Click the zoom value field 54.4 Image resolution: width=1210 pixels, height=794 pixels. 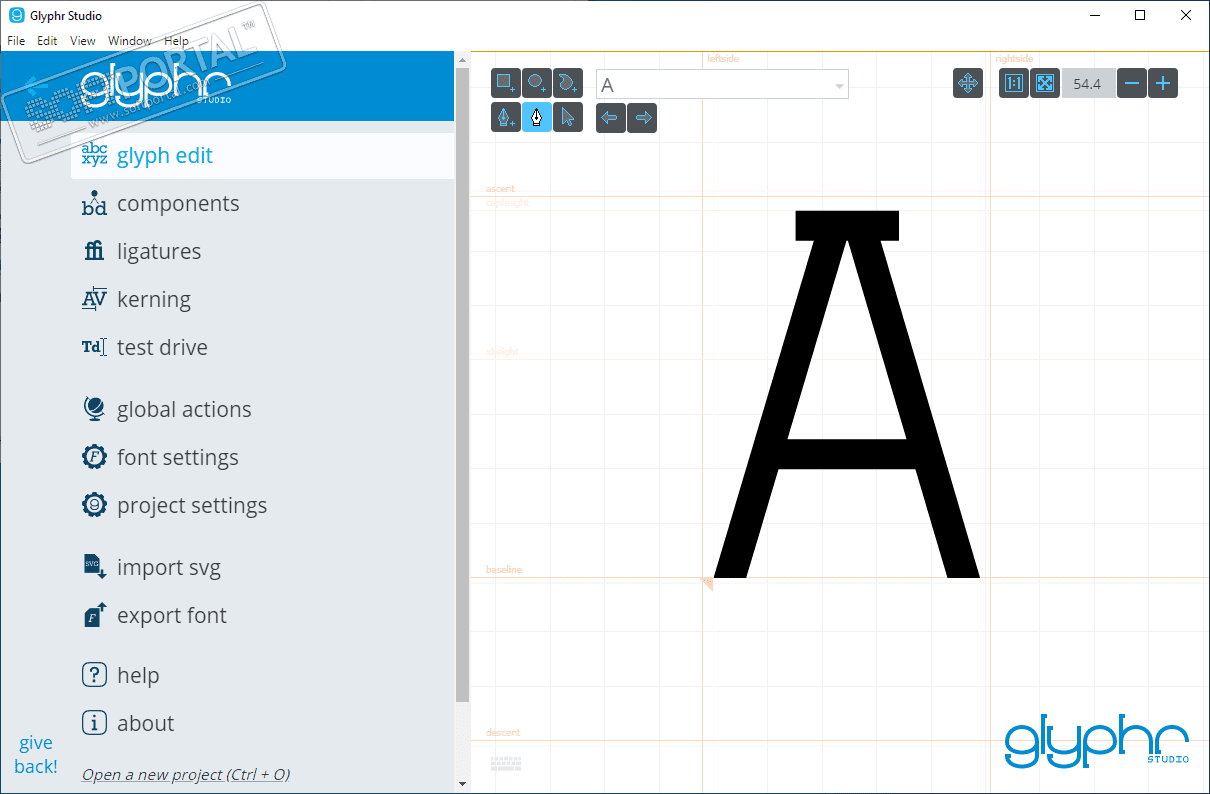coord(1088,84)
